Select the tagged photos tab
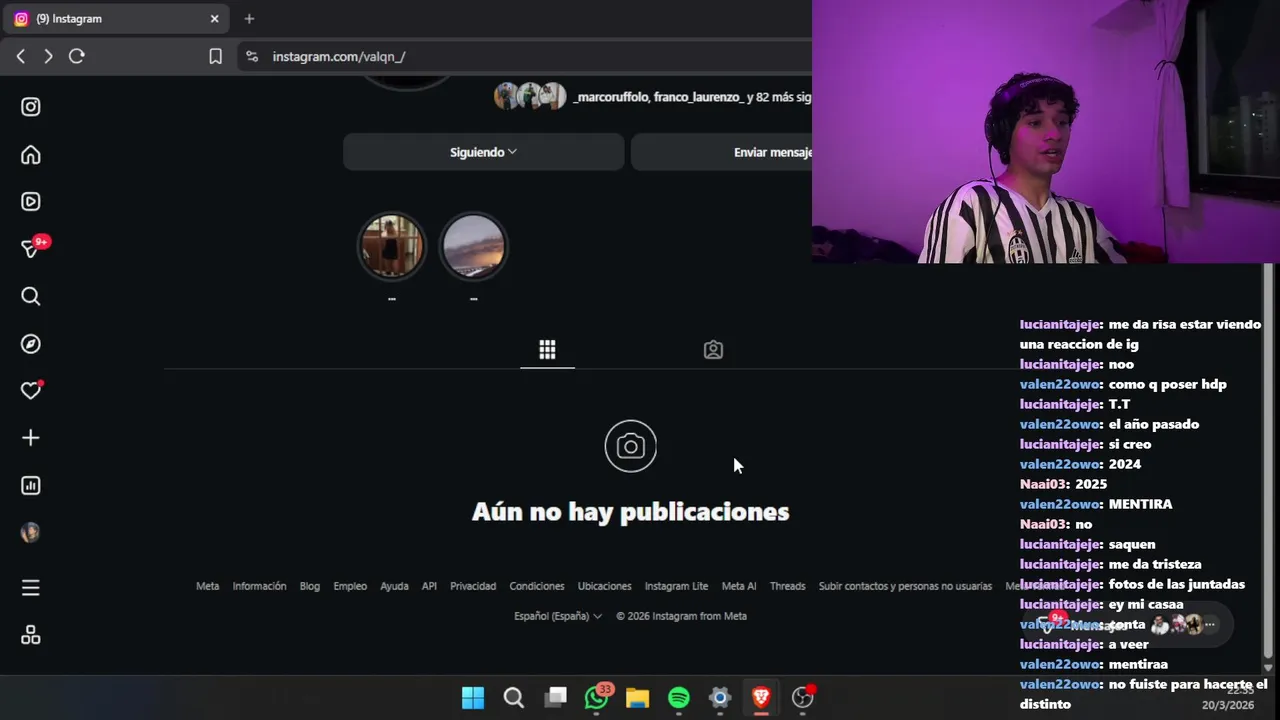 (x=713, y=349)
